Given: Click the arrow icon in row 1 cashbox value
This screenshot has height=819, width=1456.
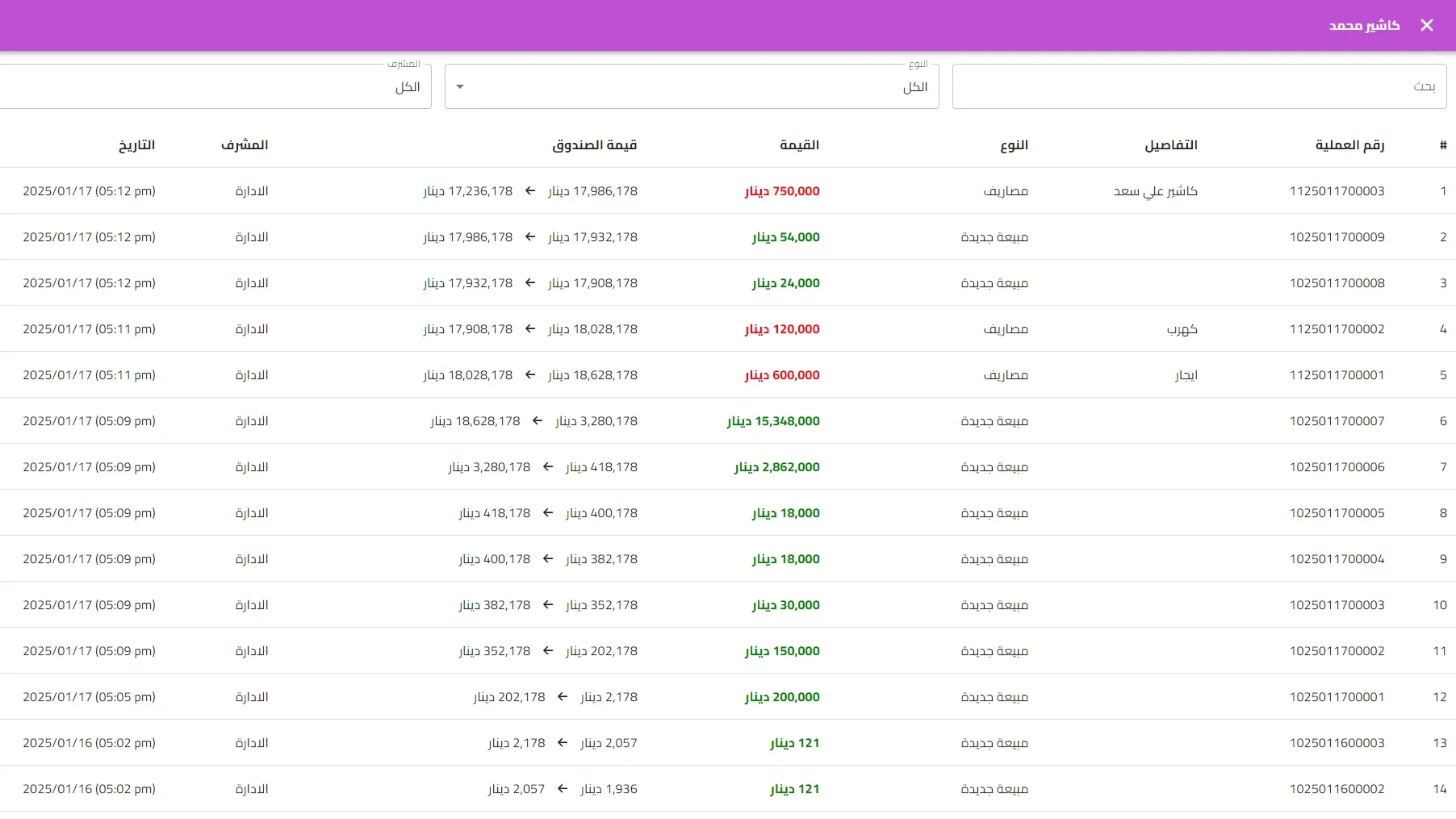Looking at the screenshot, I should [530, 191].
